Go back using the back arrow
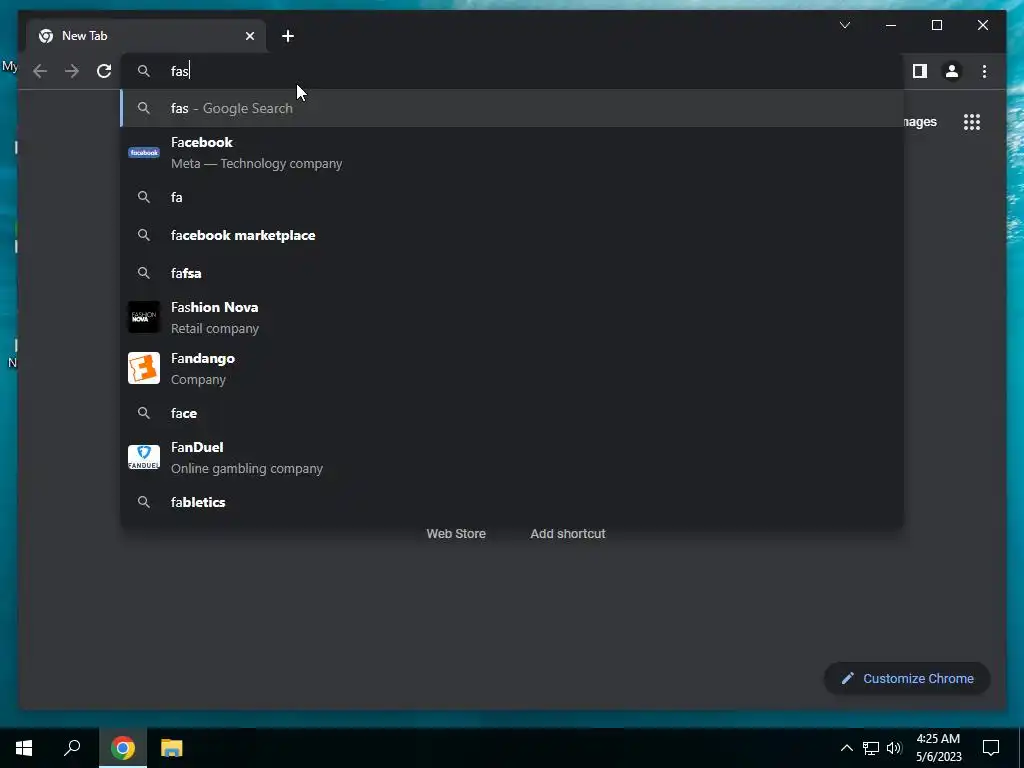This screenshot has height=768, width=1024. 40,71
